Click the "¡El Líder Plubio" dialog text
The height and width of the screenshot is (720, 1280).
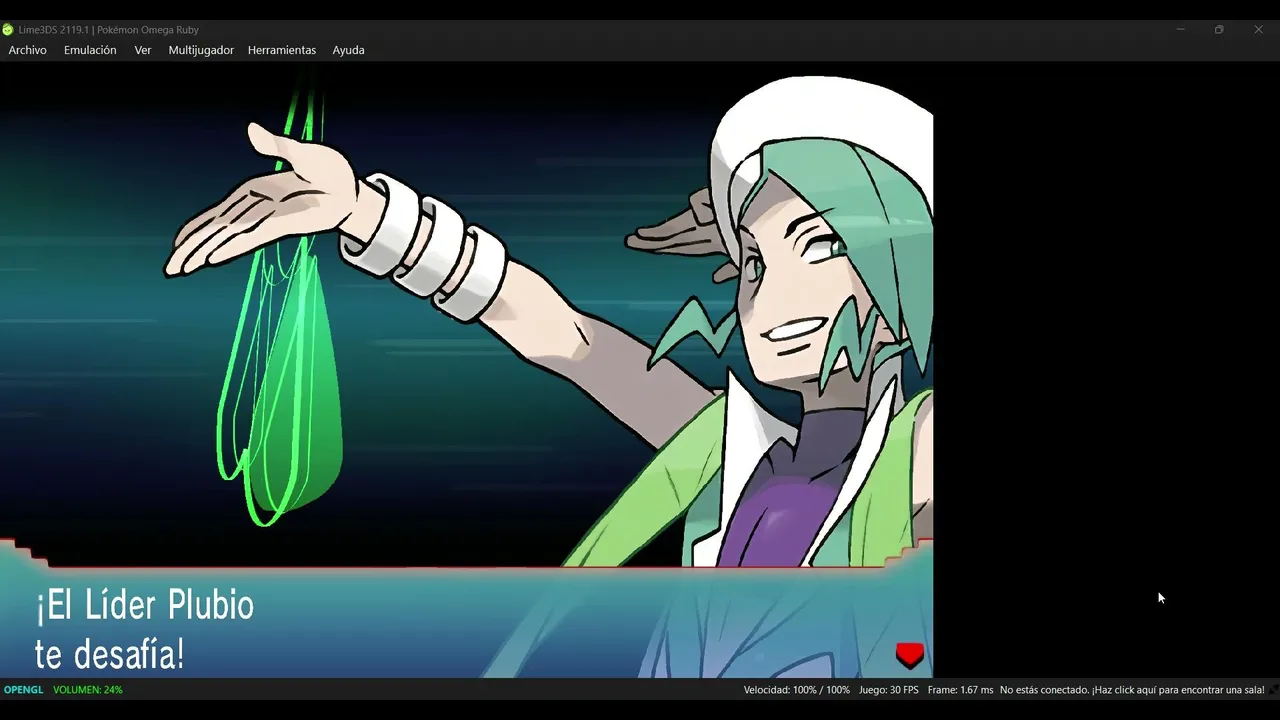(145, 606)
